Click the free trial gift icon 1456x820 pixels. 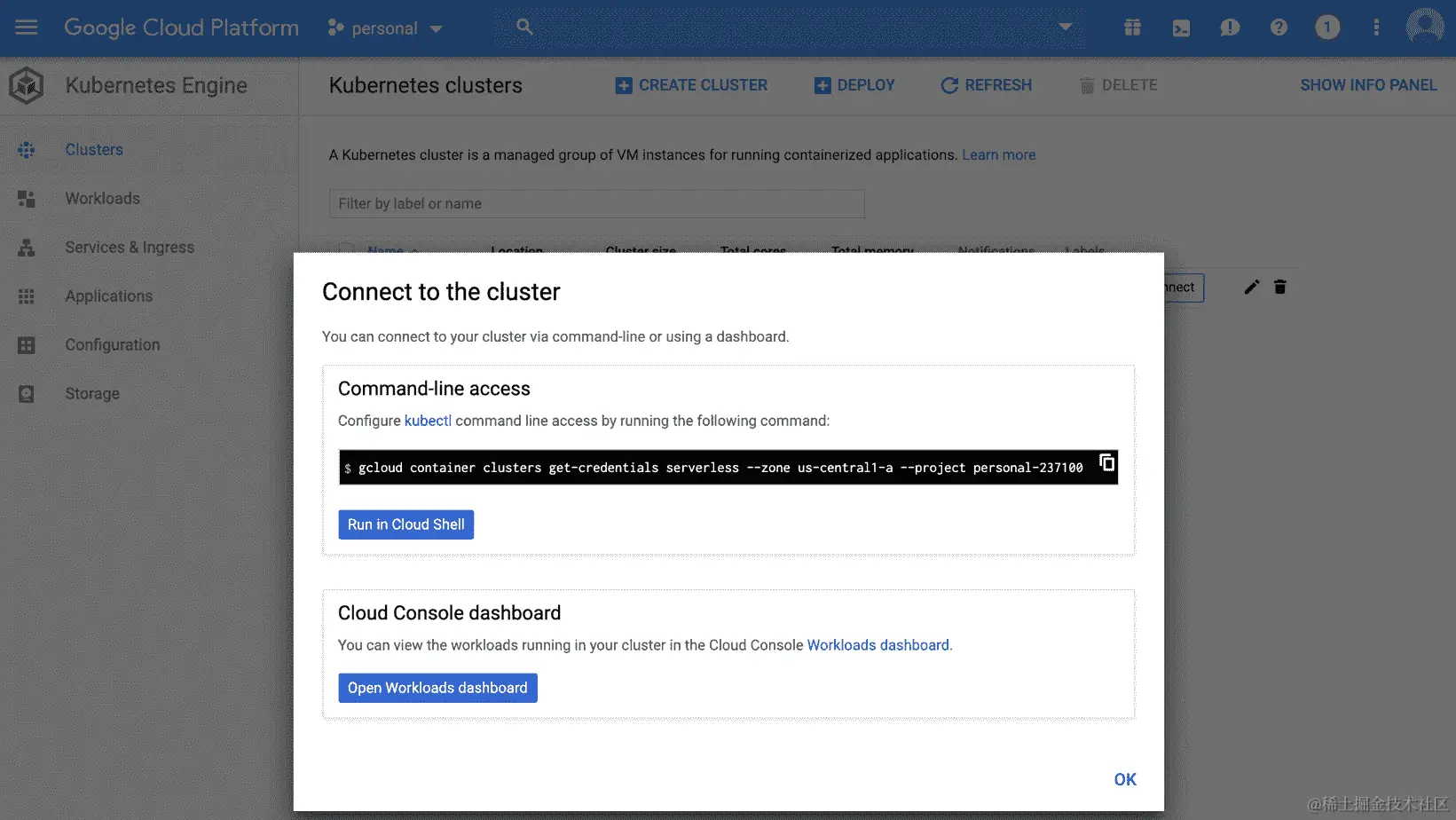pyautogui.click(x=1132, y=28)
